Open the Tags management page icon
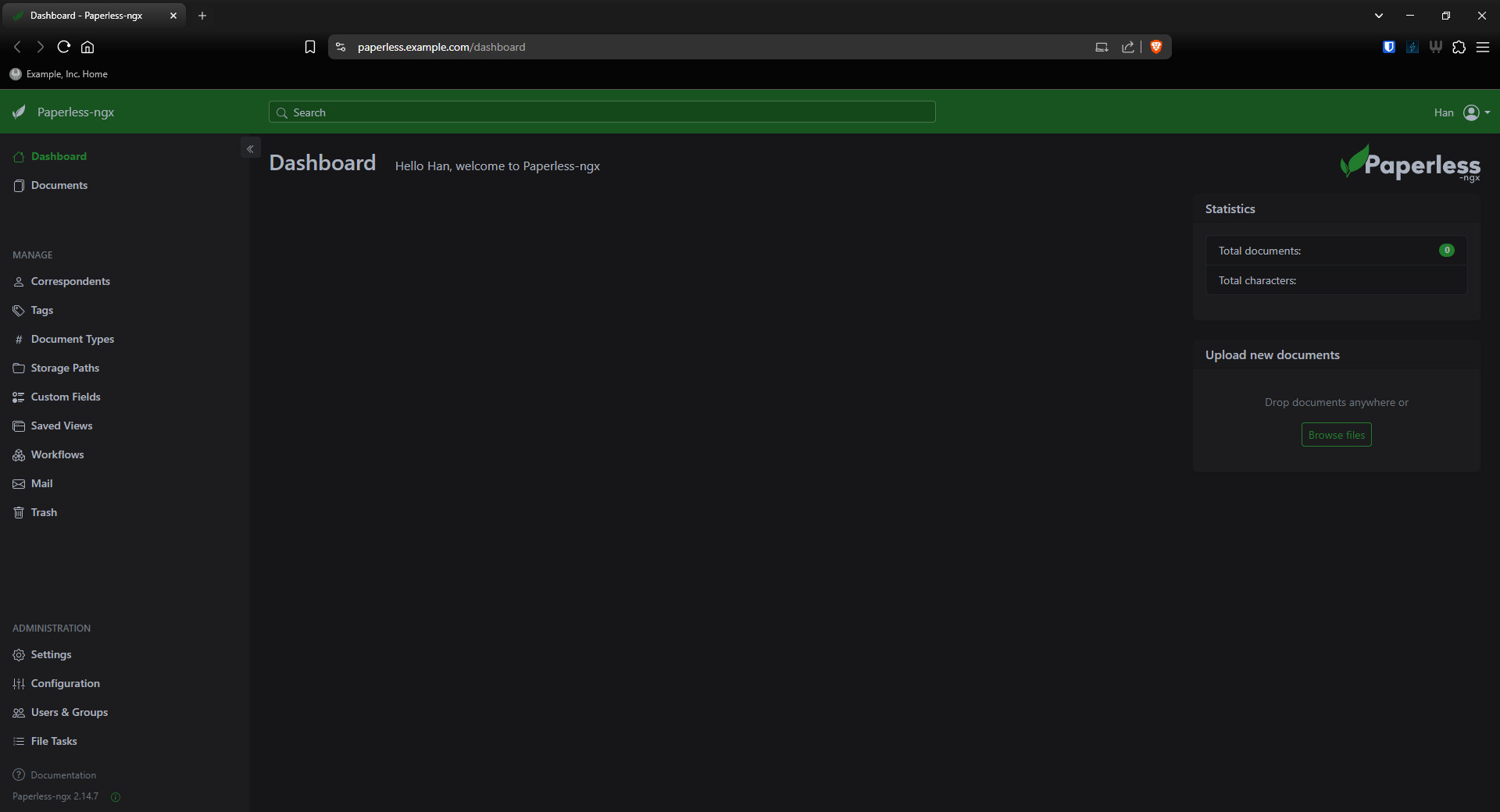The width and height of the screenshot is (1500, 812). (x=19, y=311)
